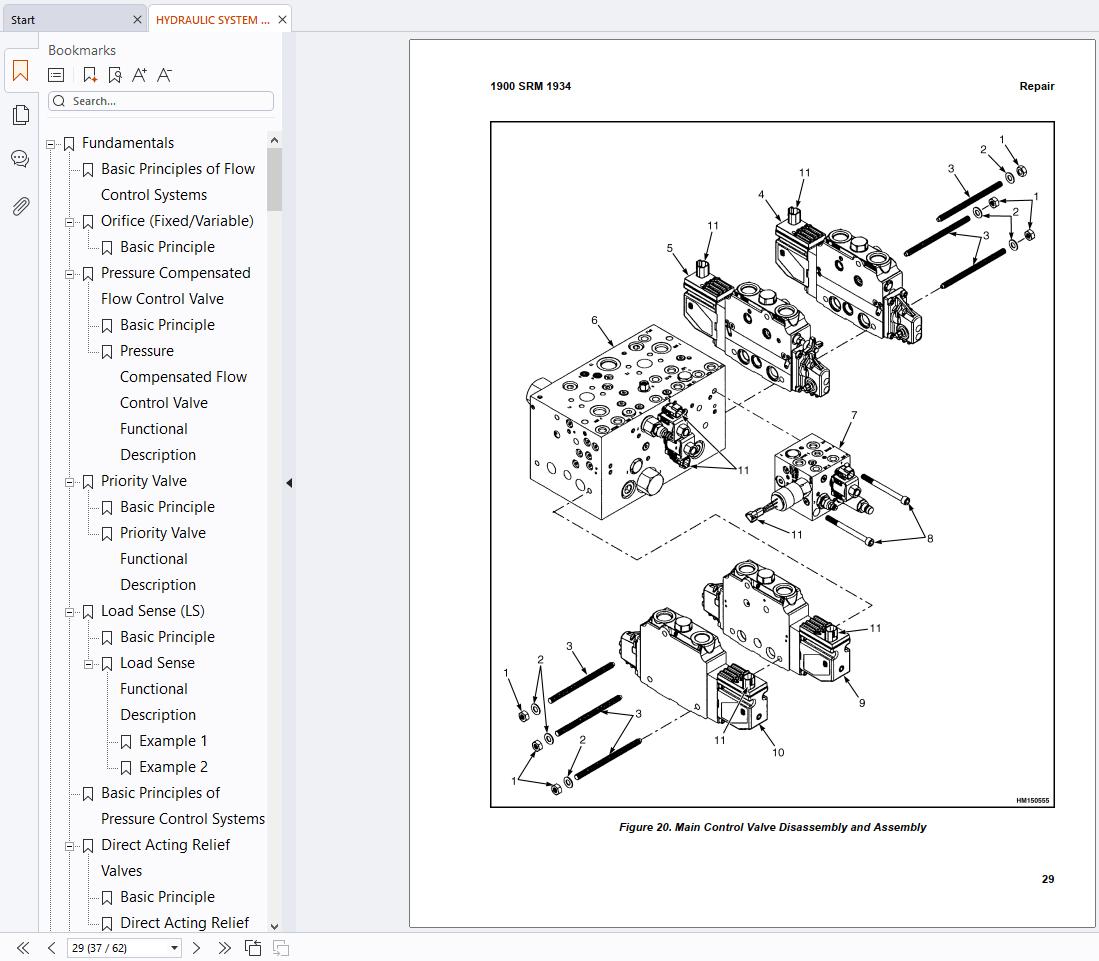
Task: Open Basic Principle under Priority Valve
Action: point(168,507)
